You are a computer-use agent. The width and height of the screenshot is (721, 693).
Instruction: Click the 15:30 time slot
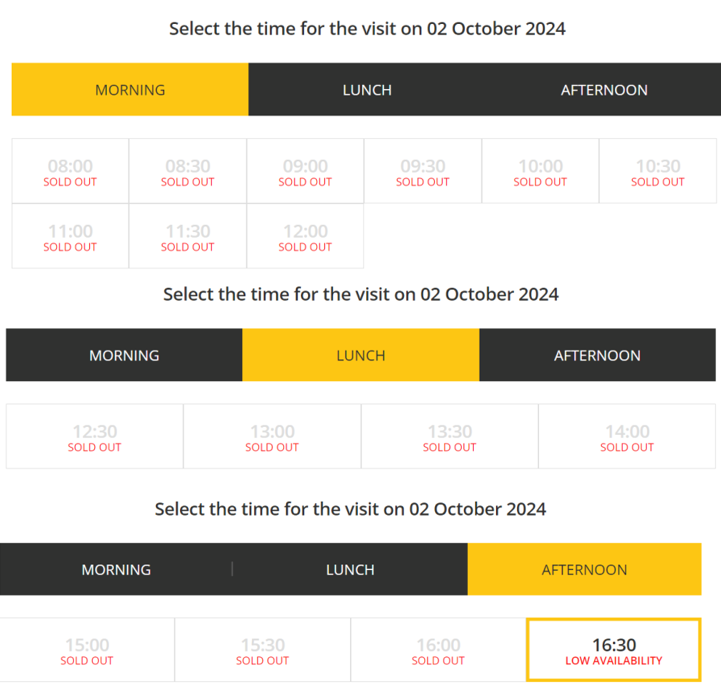coord(263,651)
